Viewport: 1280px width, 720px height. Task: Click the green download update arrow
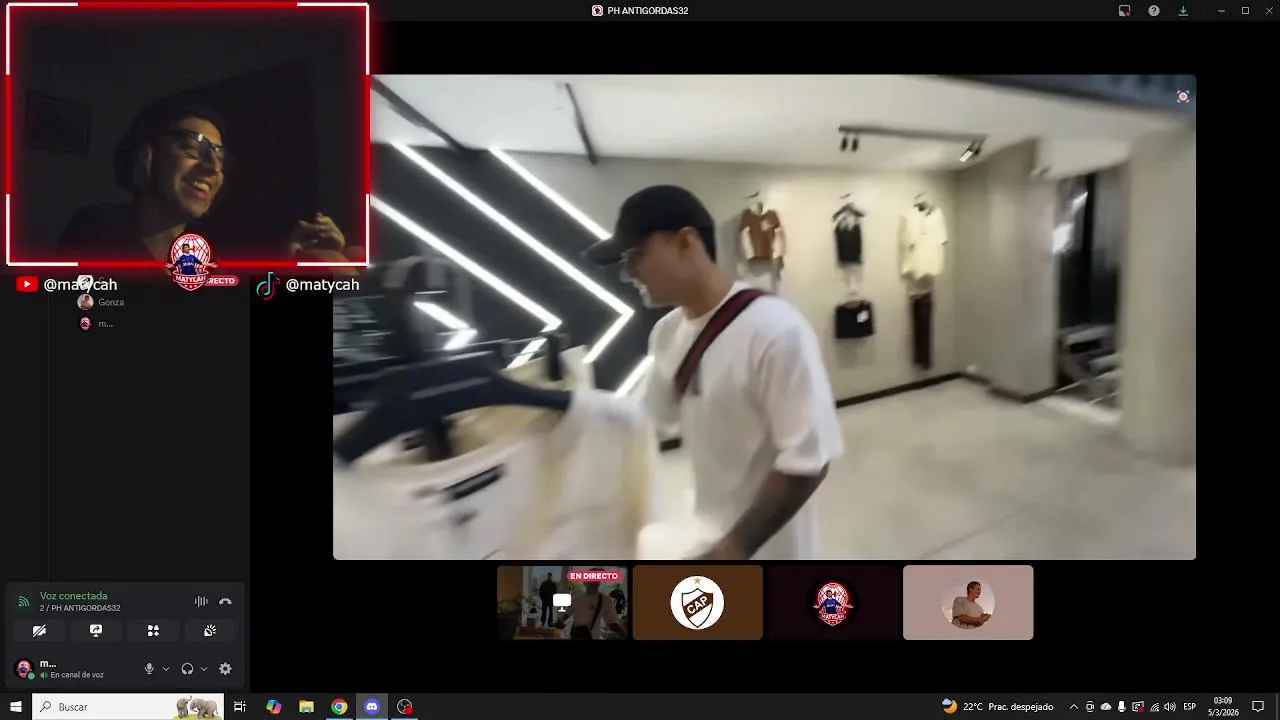coord(1183,11)
